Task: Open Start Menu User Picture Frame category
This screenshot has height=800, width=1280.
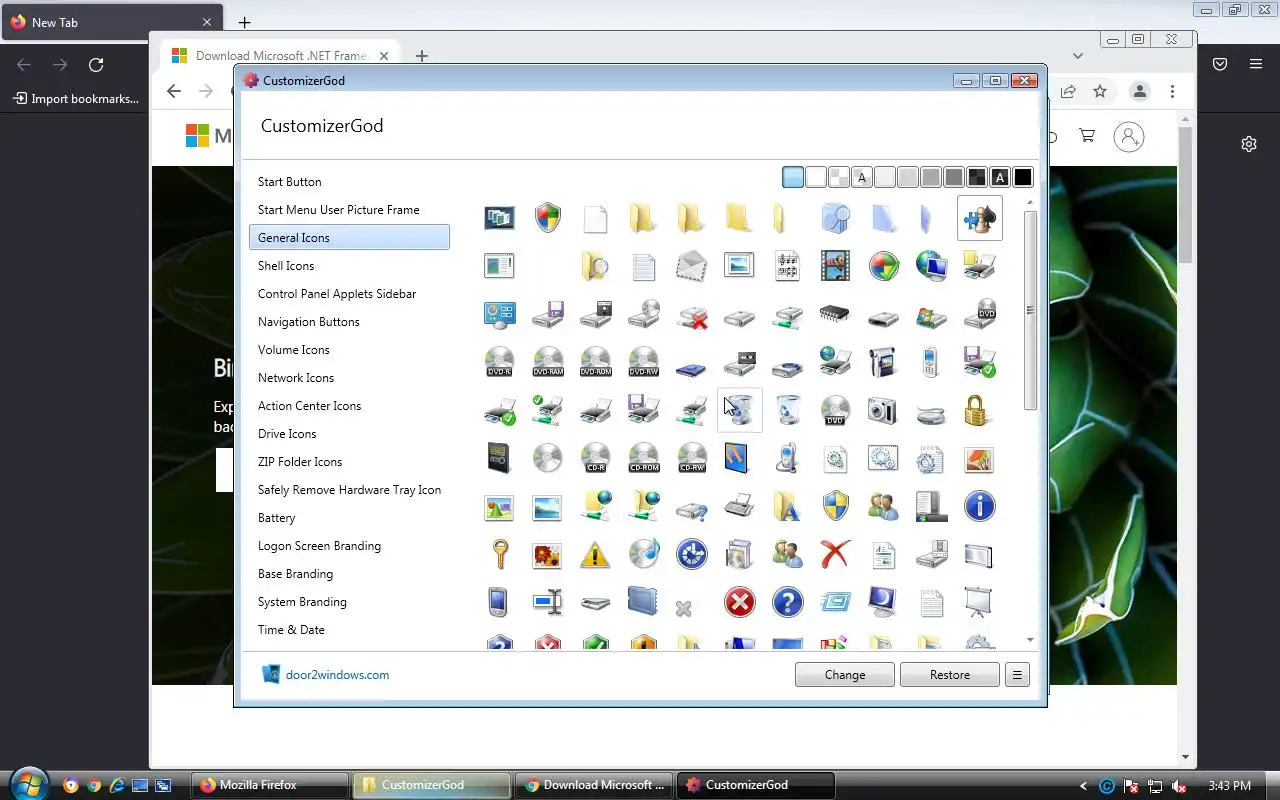Action: pyautogui.click(x=349, y=210)
